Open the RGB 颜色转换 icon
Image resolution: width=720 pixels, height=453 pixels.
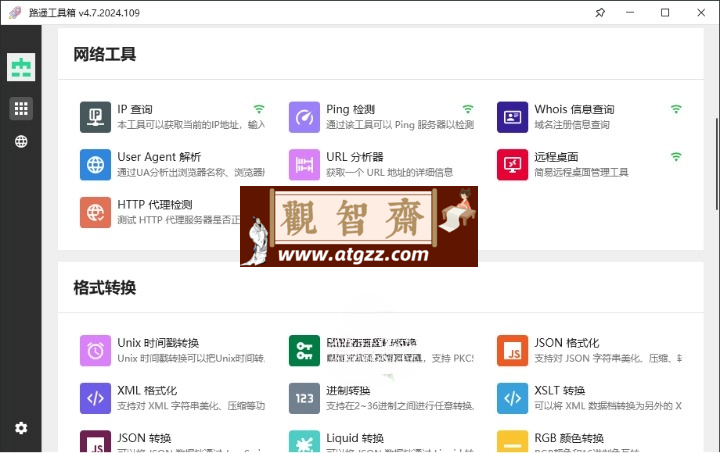(512, 442)
